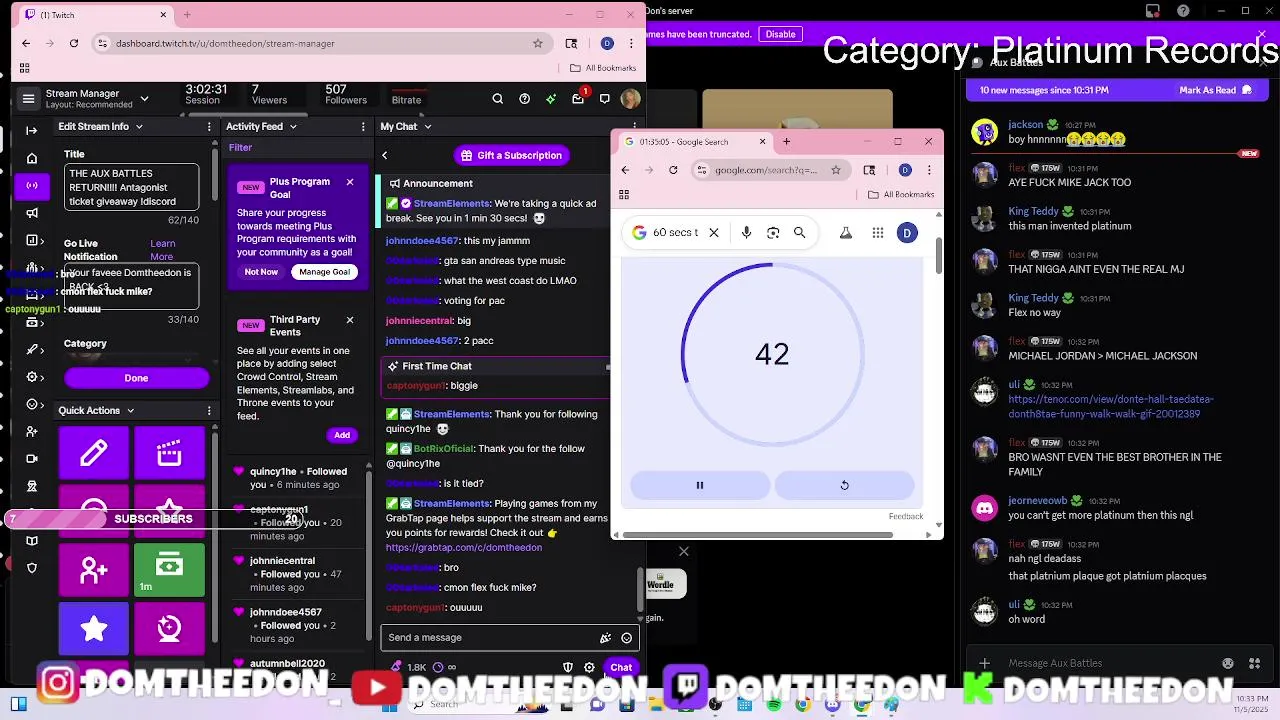
Task: Open Quick Actions three-dot menu
Action: point(209,411)
